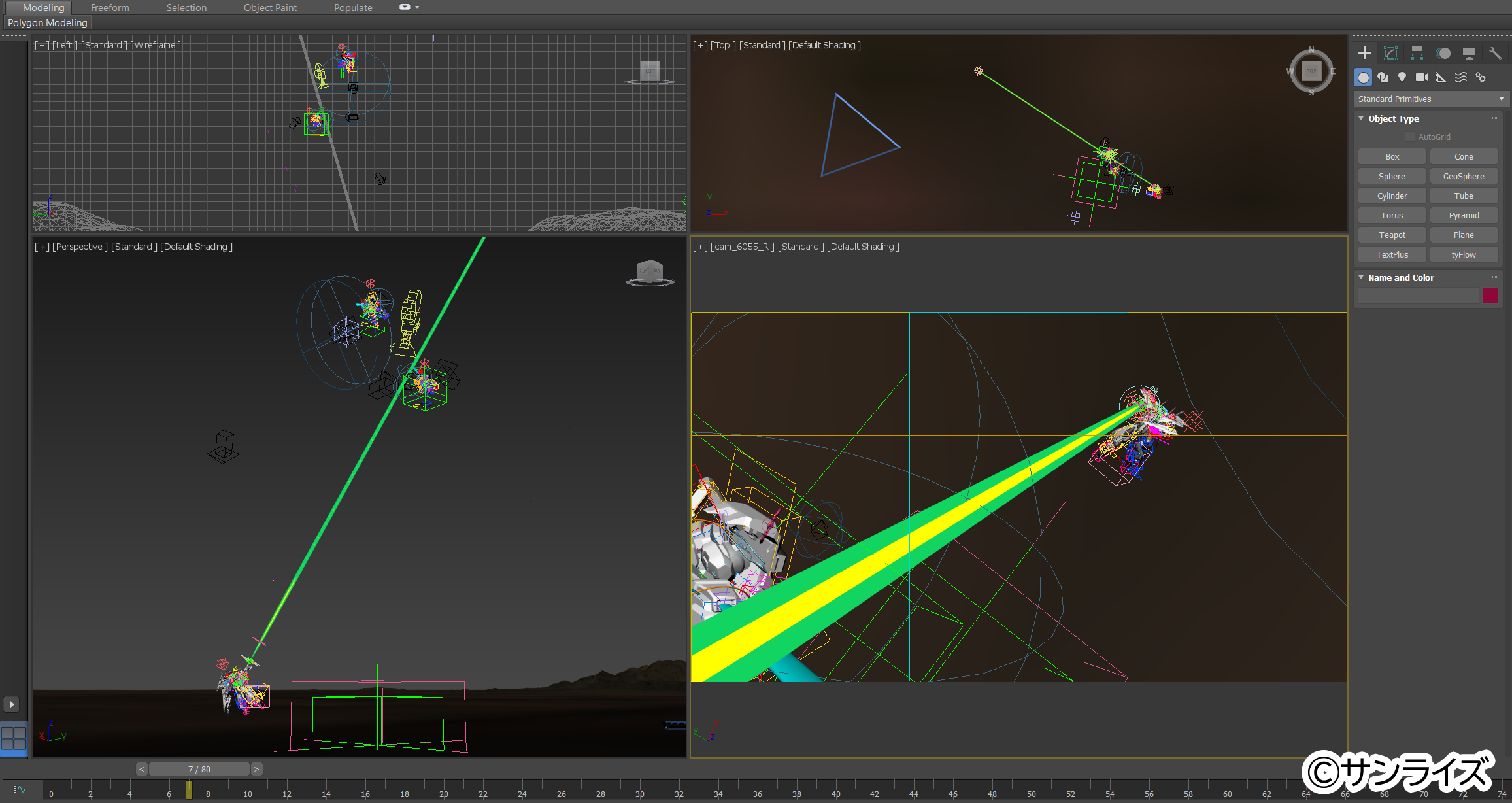Open the Modify panel tab icon
Screen dimensions: 1512x803
(x=1390, y=54)
